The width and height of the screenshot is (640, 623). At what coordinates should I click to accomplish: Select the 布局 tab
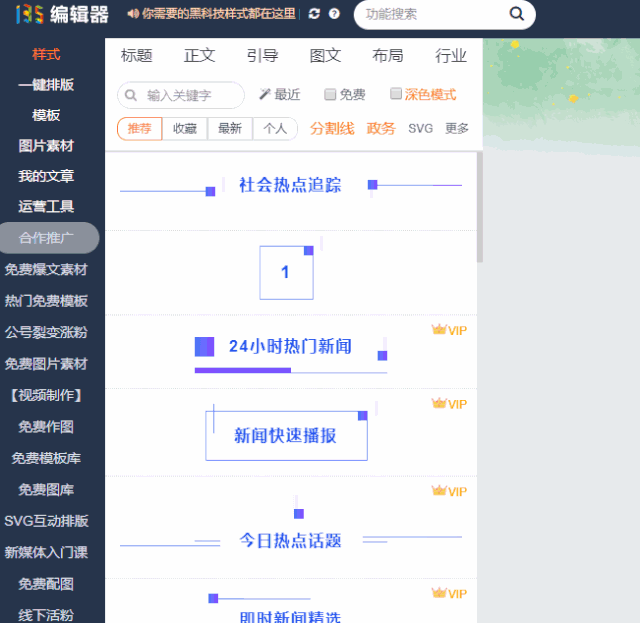click(x=388, y=56)
